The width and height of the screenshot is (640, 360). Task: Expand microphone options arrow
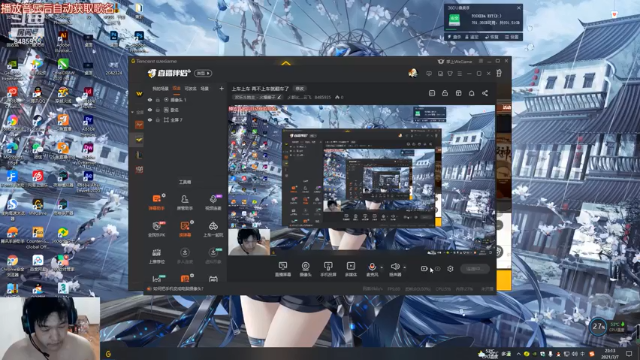pyautogui.click(x=382, y=268)
